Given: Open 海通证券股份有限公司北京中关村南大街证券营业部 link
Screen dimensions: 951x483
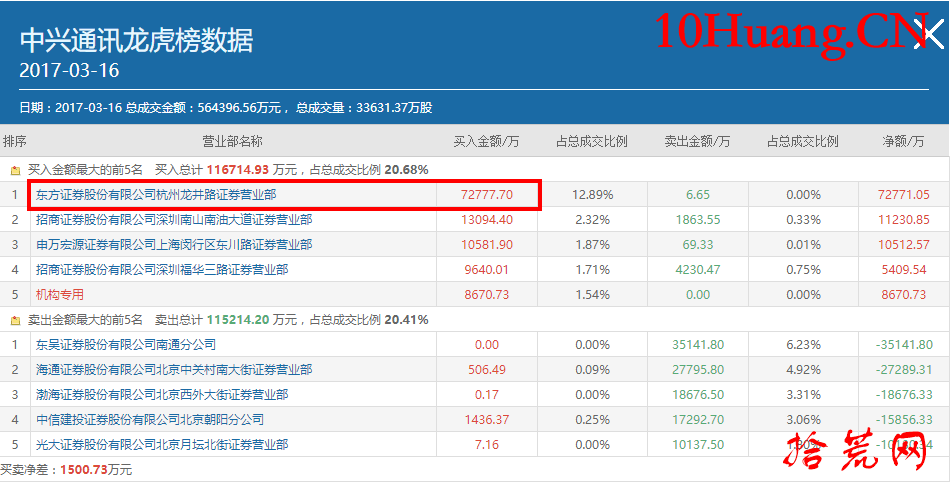Looking at the screenshot, I should coord(174,370).
